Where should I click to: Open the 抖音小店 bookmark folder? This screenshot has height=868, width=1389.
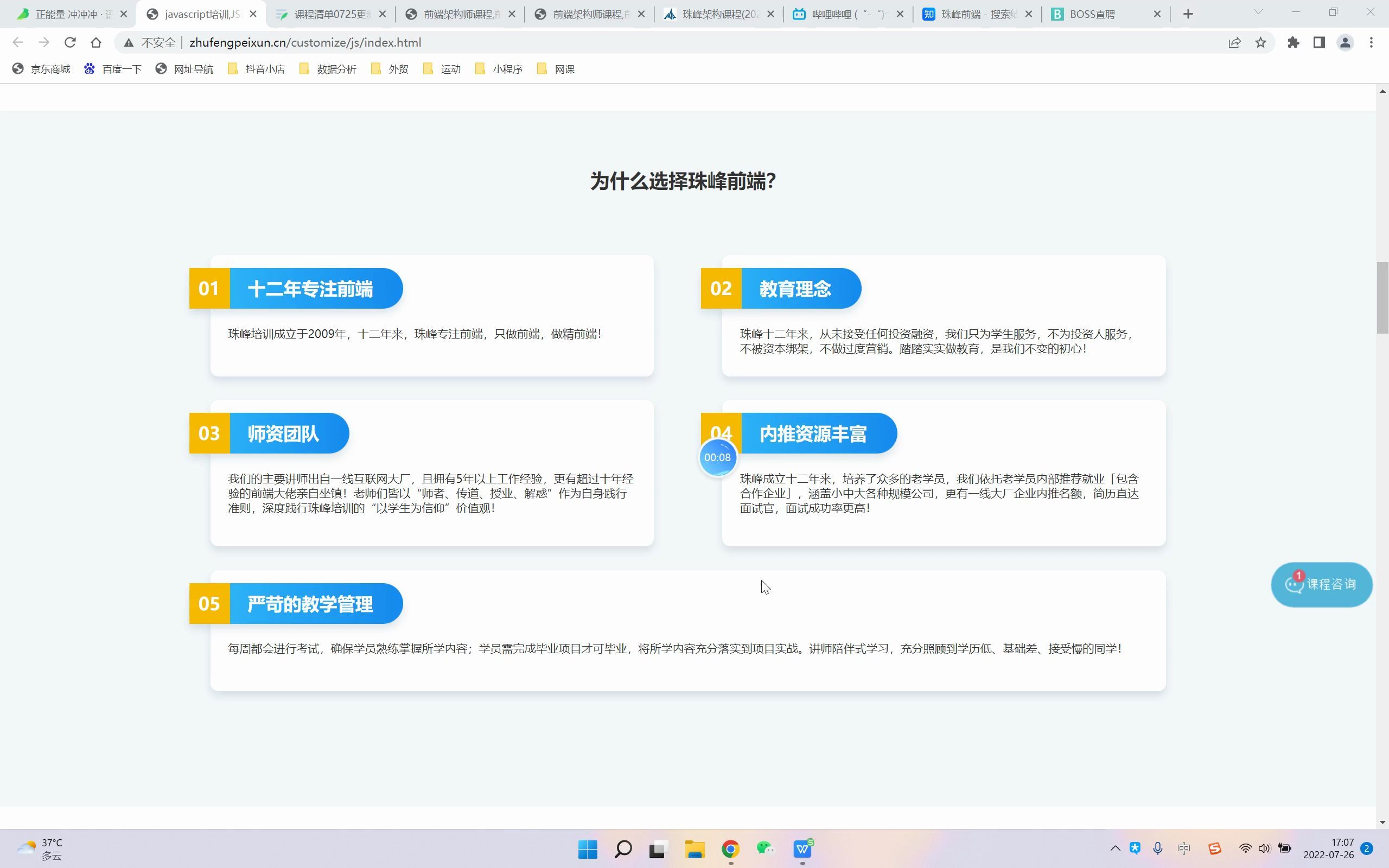click(x=256, y=69)
